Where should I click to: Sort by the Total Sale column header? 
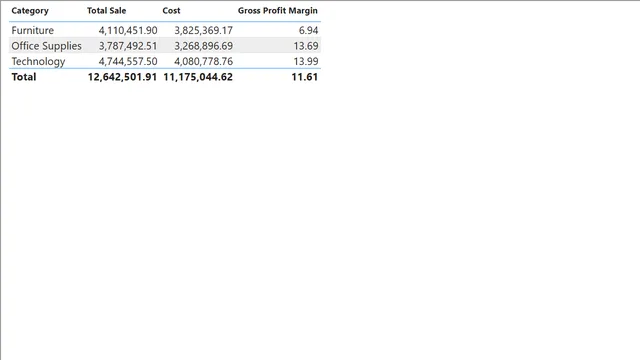point(106,11)
